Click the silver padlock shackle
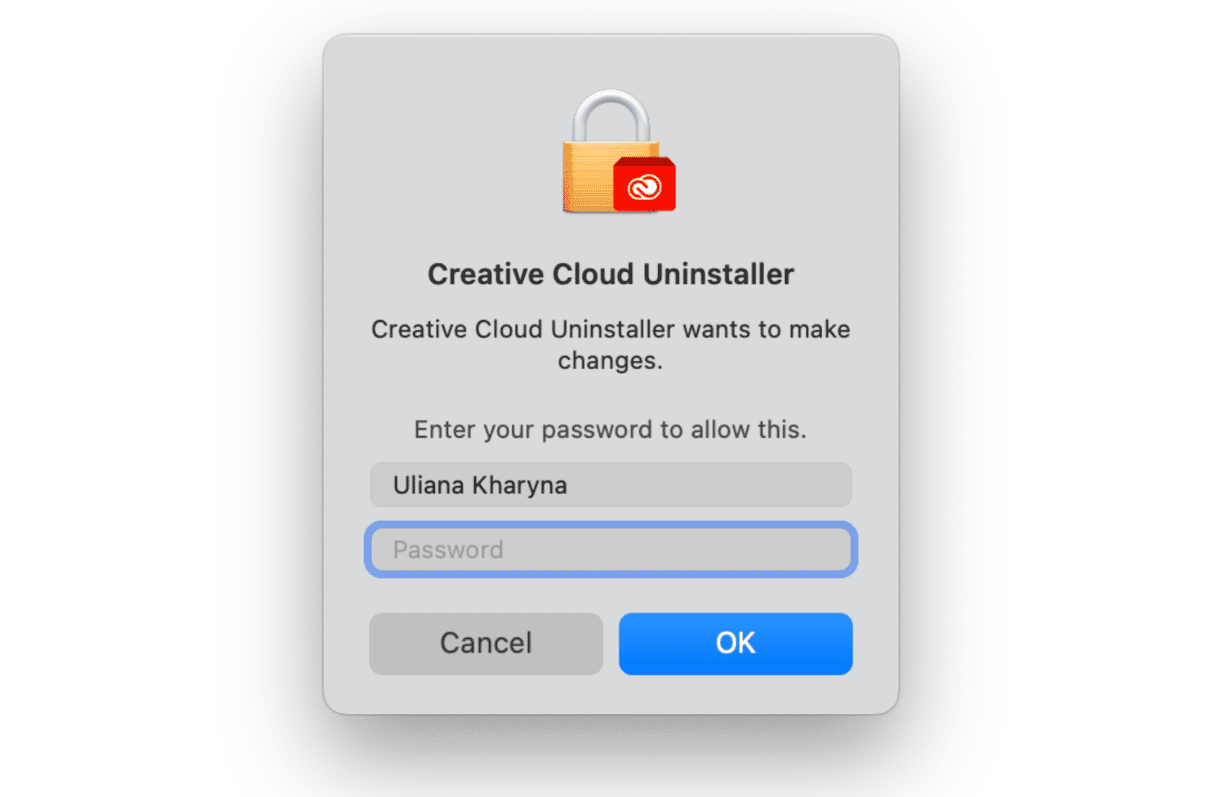This screenshot has height=797, width=1216. [x=609, y=115]
